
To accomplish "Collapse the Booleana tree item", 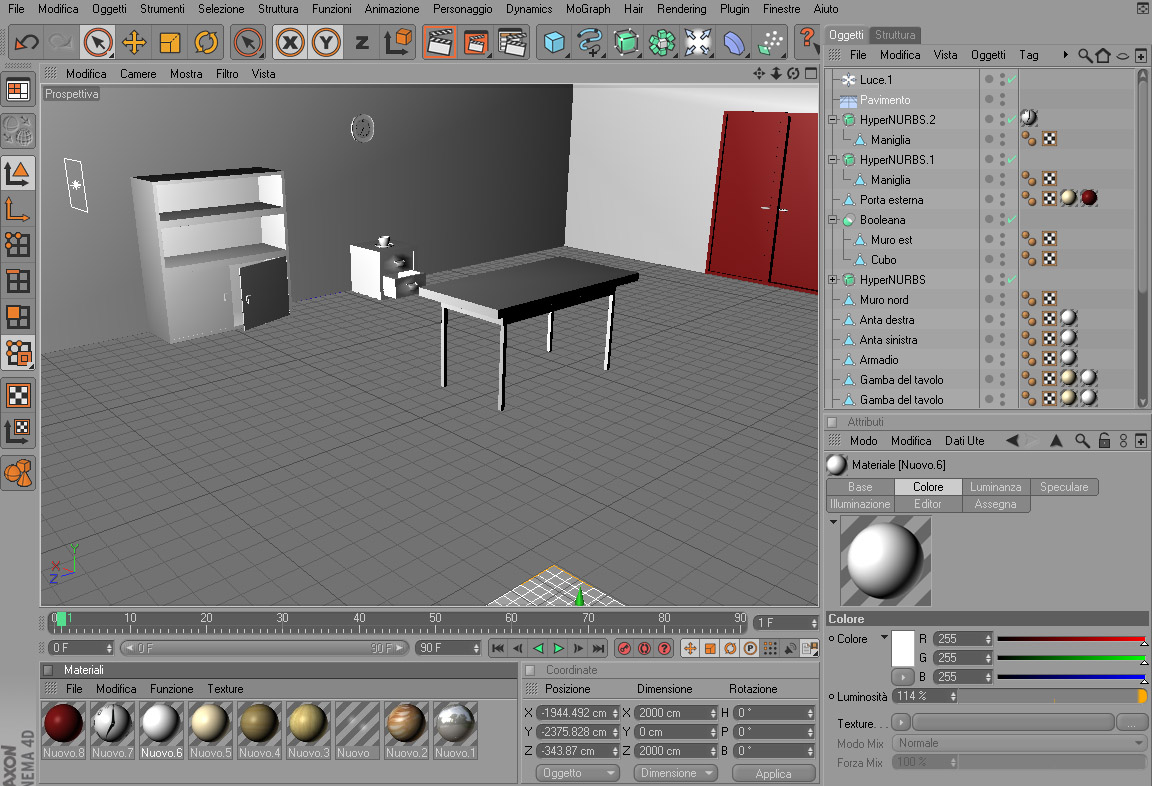I will 832,220.
